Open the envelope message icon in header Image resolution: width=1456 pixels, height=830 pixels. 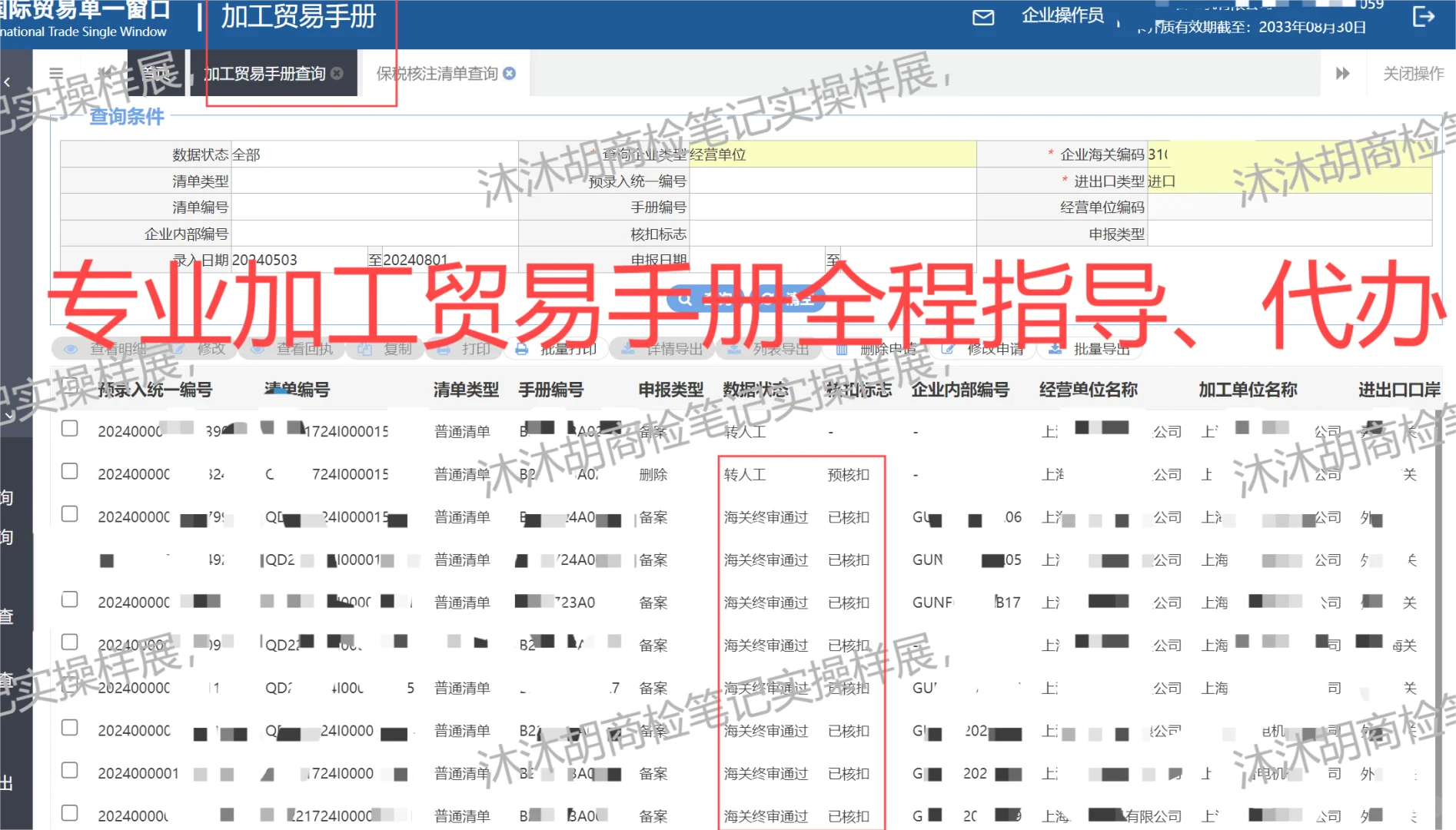point(982,17)
